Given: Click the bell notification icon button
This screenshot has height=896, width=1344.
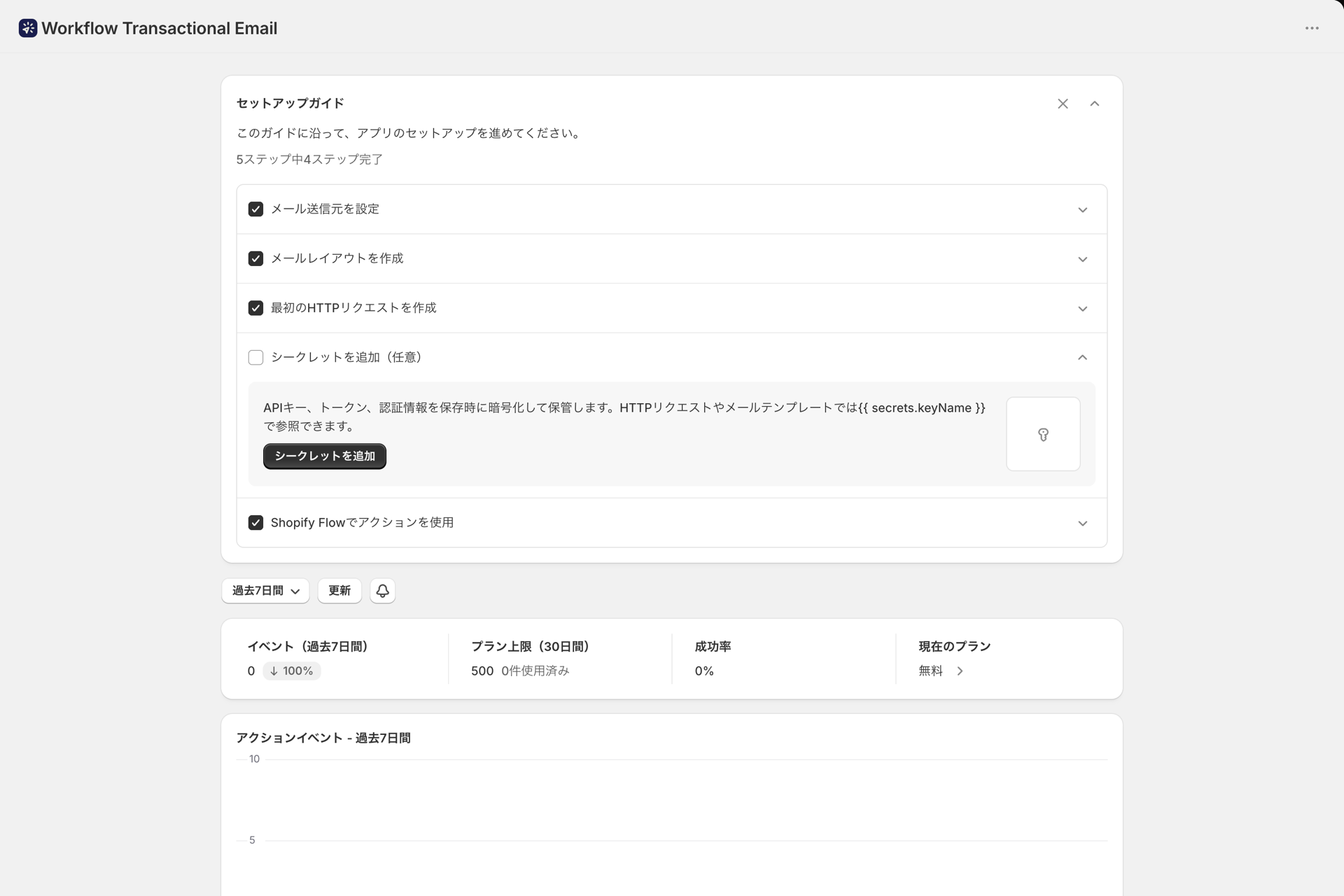Looking at the screenshot, I should pyautogui.click(x=382, y=591).
